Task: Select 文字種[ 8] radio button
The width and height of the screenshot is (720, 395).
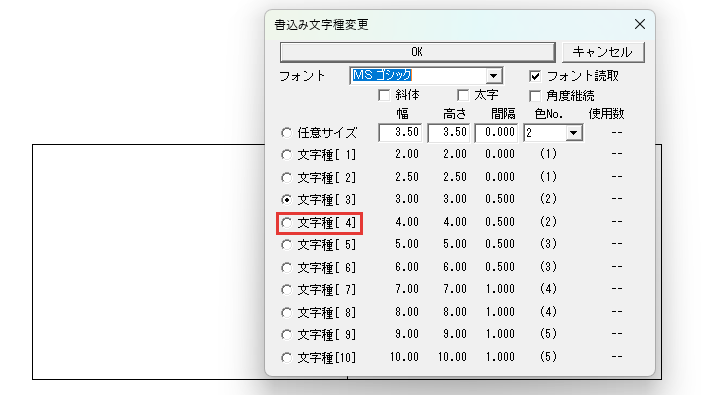Action: [287, 312]
